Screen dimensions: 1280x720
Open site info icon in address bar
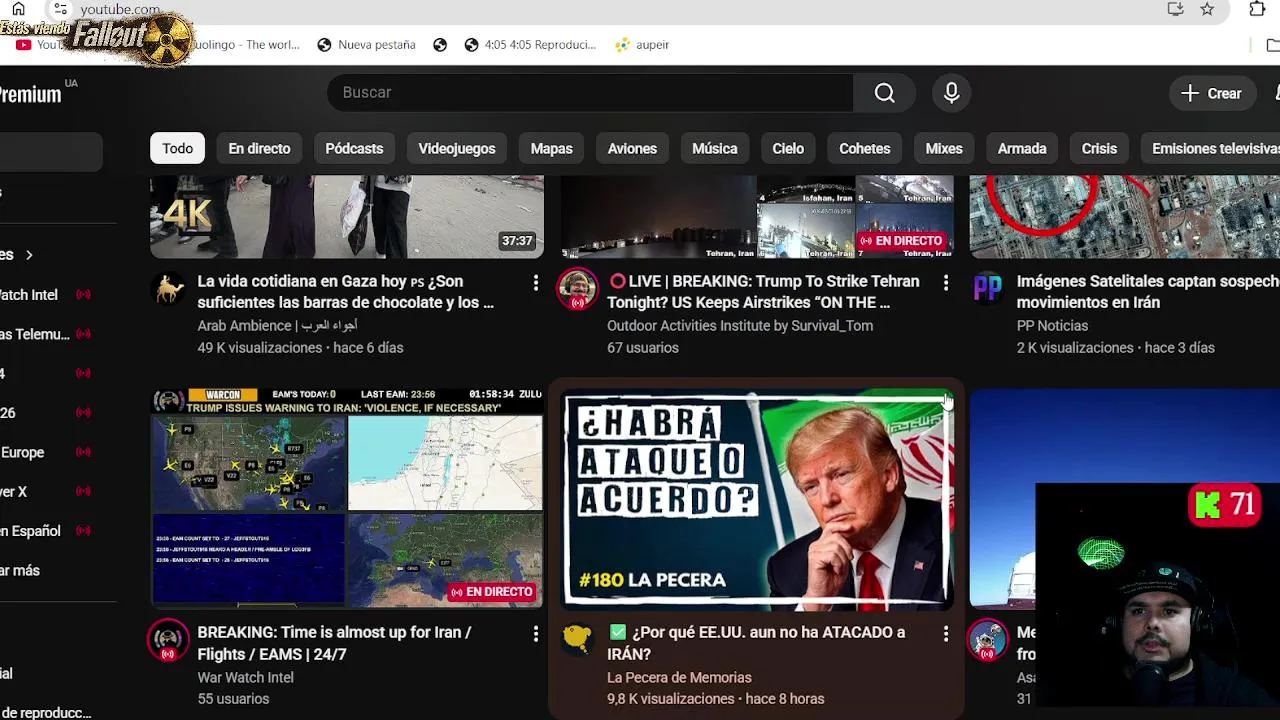pyautogui.click(x=60, y=9)
